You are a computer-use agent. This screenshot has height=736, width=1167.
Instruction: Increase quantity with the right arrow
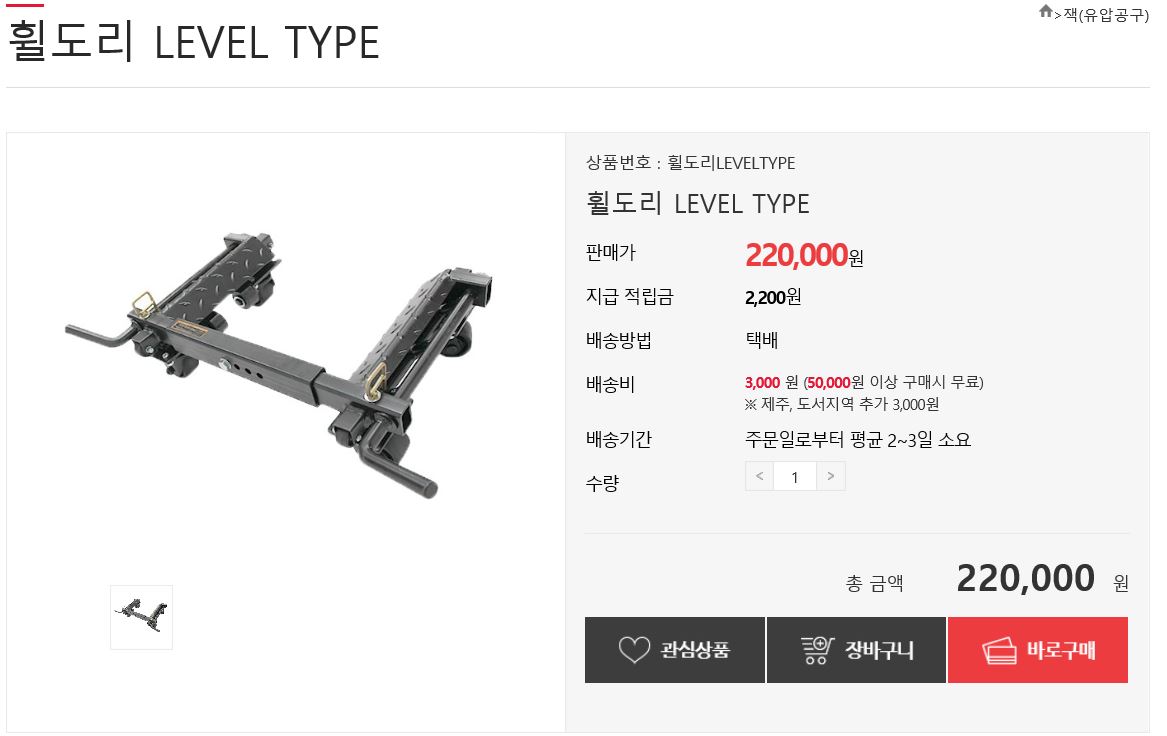(x=831, y=476)
